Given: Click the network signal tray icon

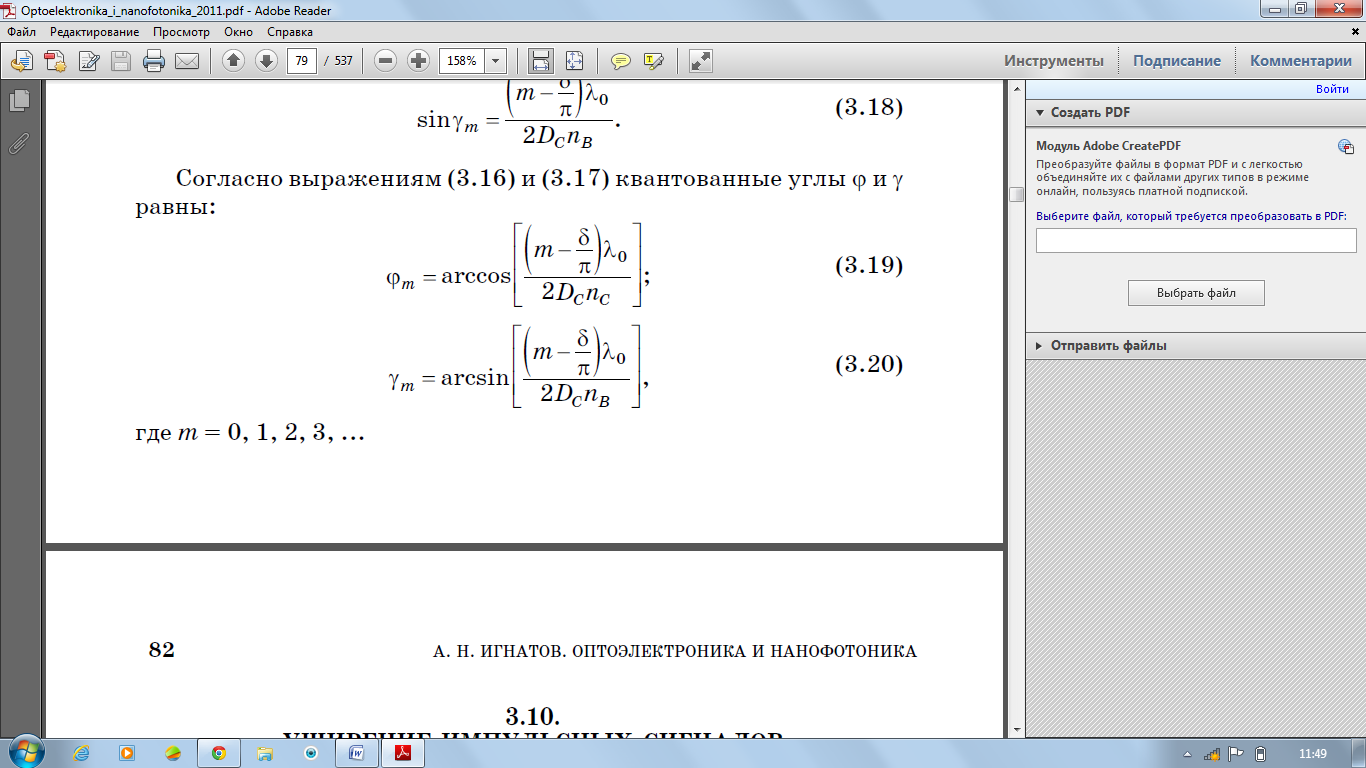Looking at the screenshot, I should click(1211, 754).
